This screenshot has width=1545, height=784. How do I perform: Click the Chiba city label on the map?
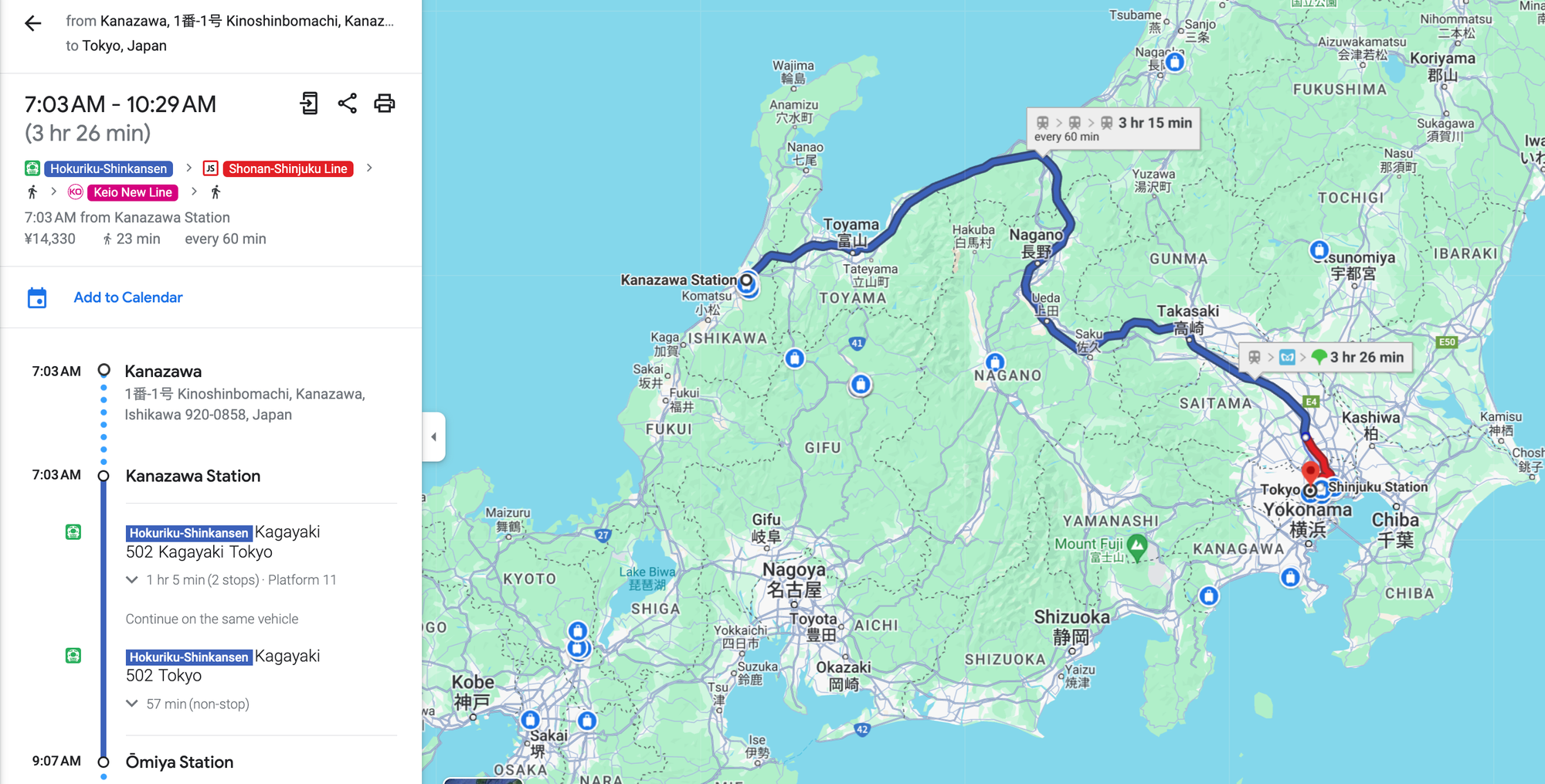tap(1395, 529)
